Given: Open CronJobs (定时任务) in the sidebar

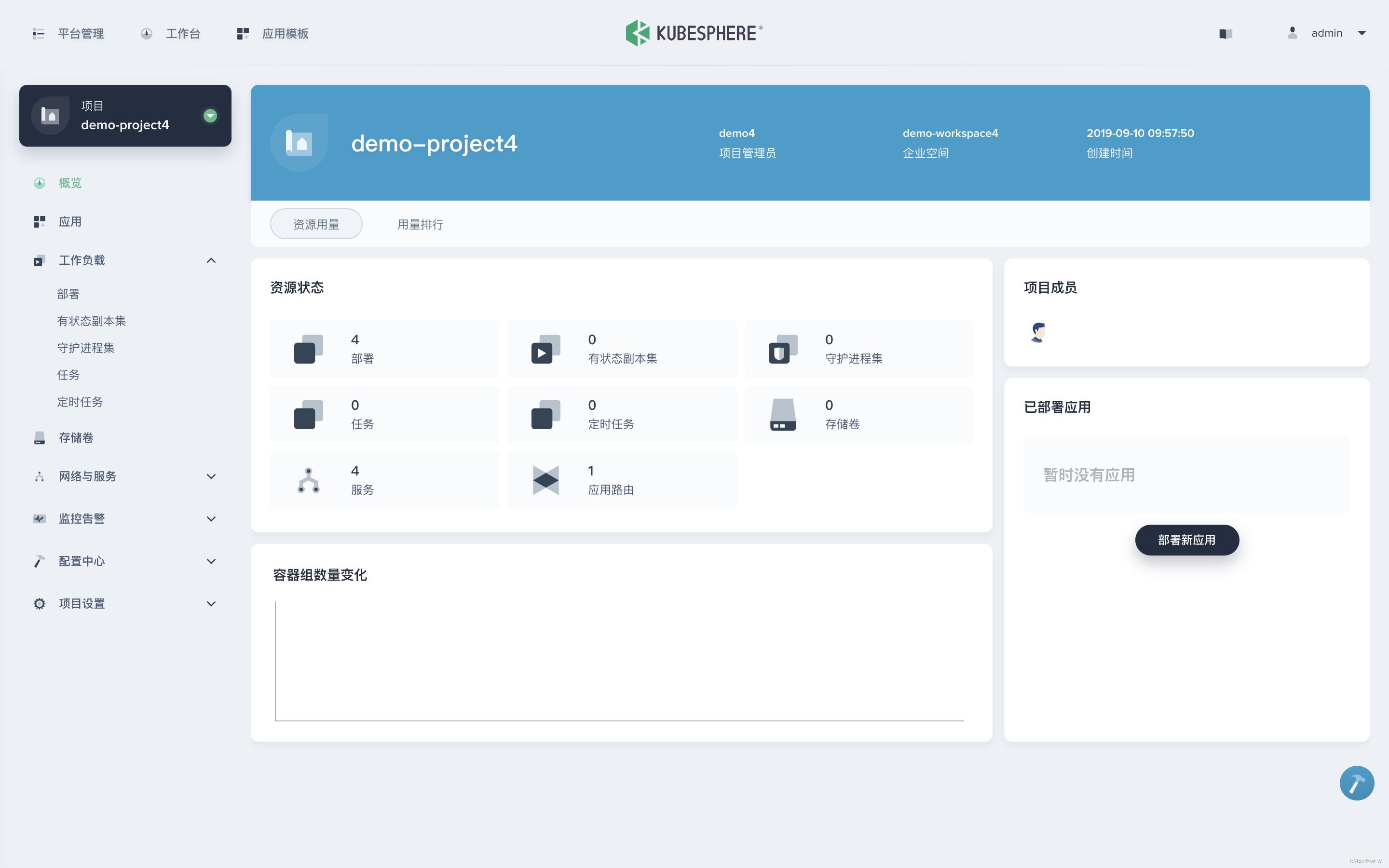Looking at the screenshot, I should click(80, 402).
